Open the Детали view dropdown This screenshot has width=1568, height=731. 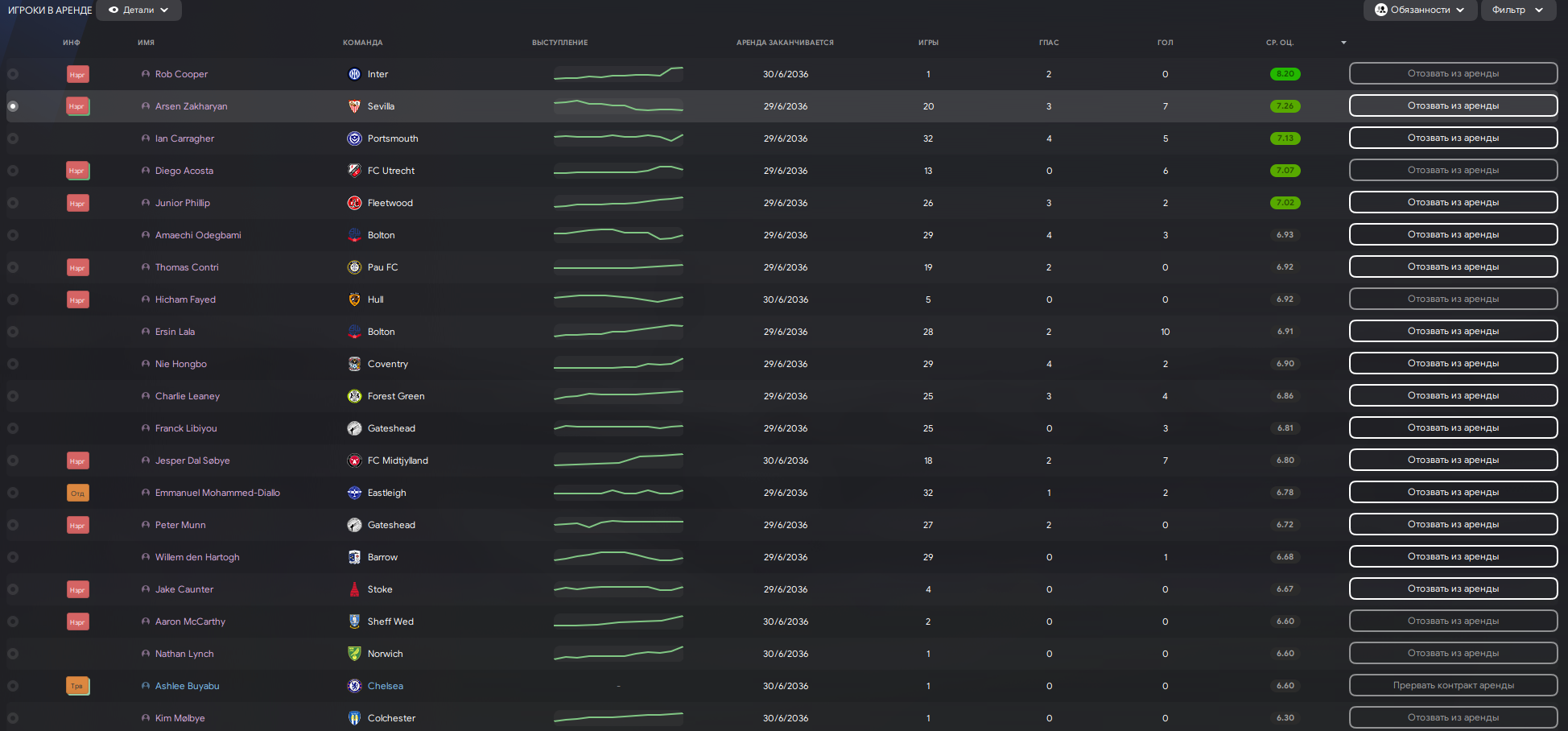pyautogui.click(x=138, y=10)
